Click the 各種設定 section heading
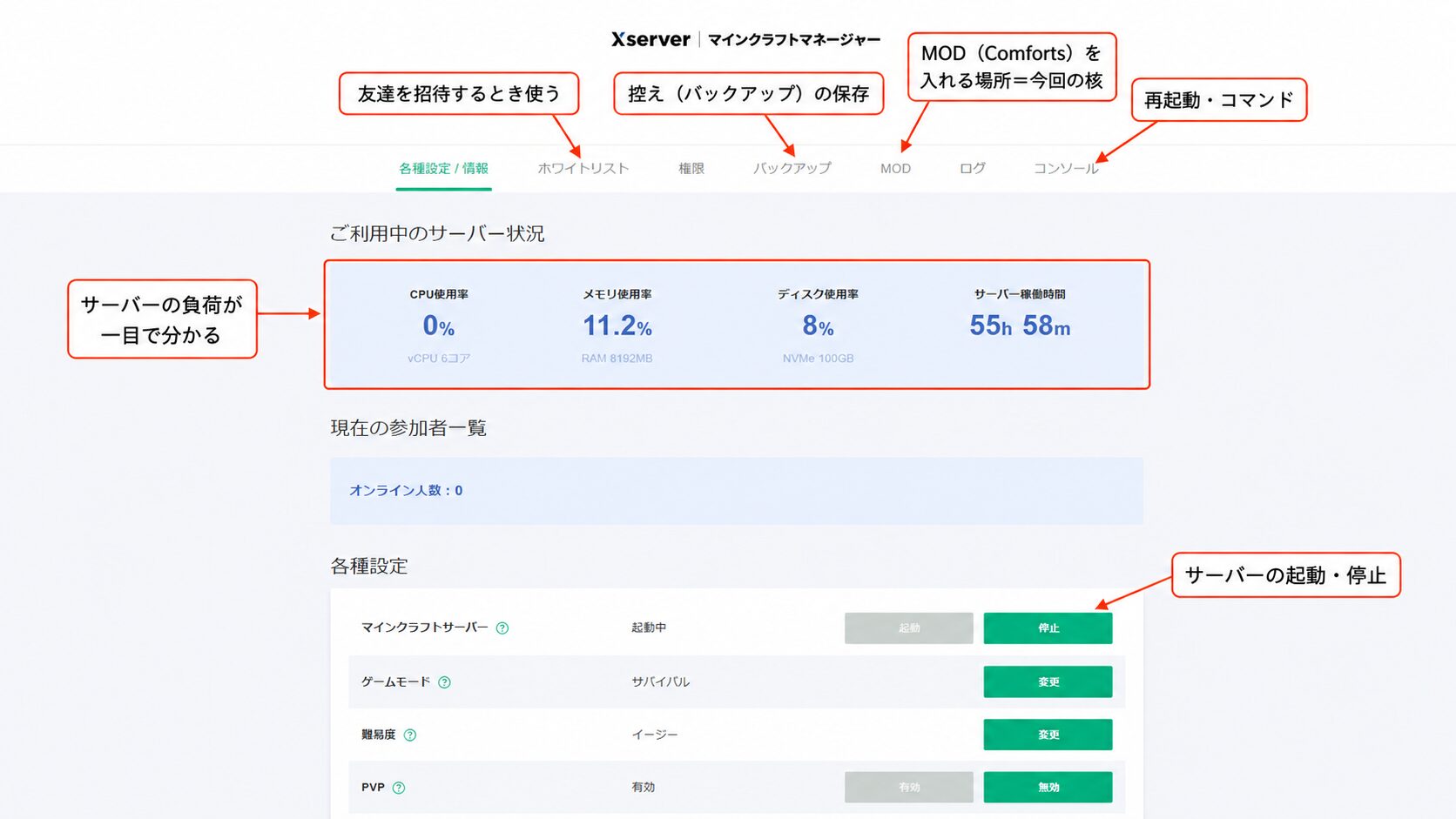This screenshot has height=819, width=1456. (369, 566)
